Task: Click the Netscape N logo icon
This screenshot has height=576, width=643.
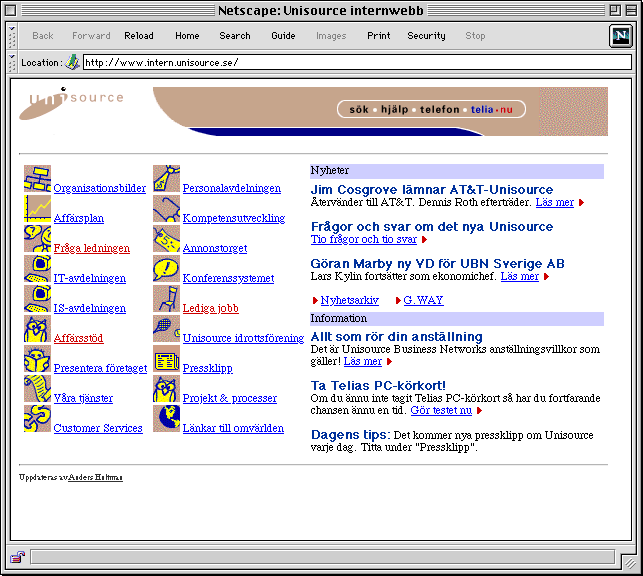Action: 620,36
